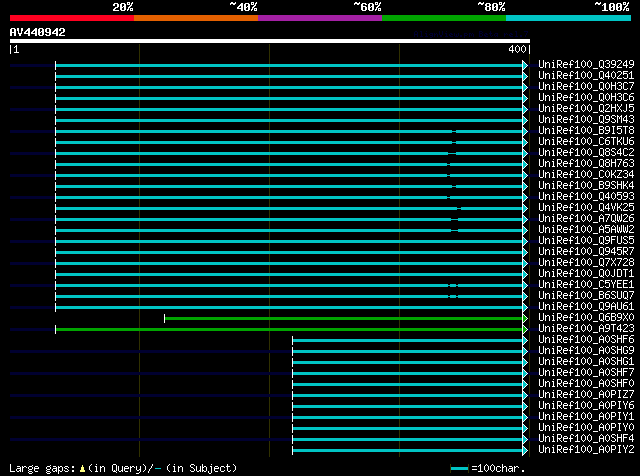Image resolution: width=640 pixels, height=476 pixels.
Task: Select the UniRef100_Q9AU61 label
Action: click(x=586, y=307)
